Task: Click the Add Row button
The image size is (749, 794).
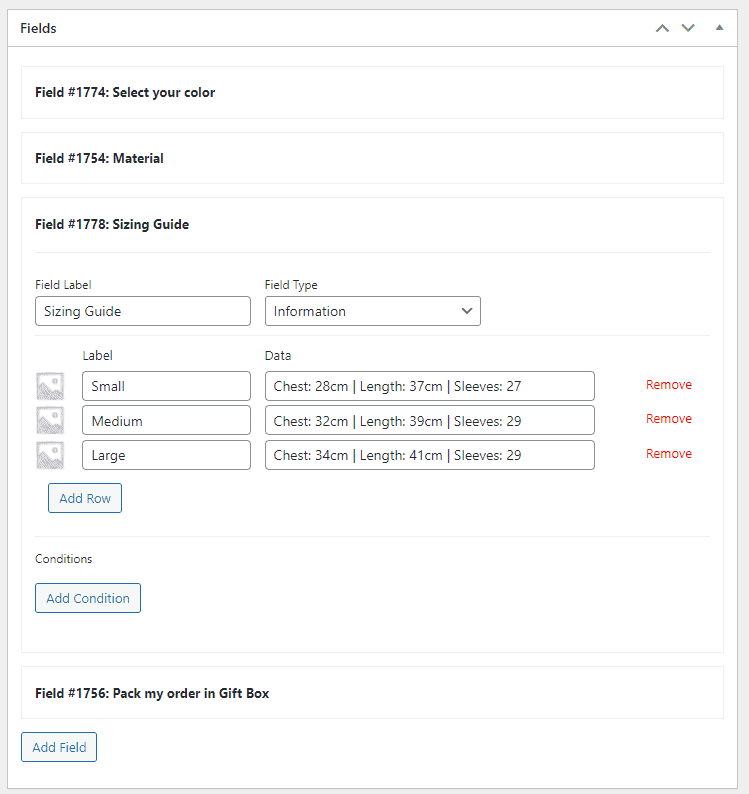Action: click(x=85, y=498)
